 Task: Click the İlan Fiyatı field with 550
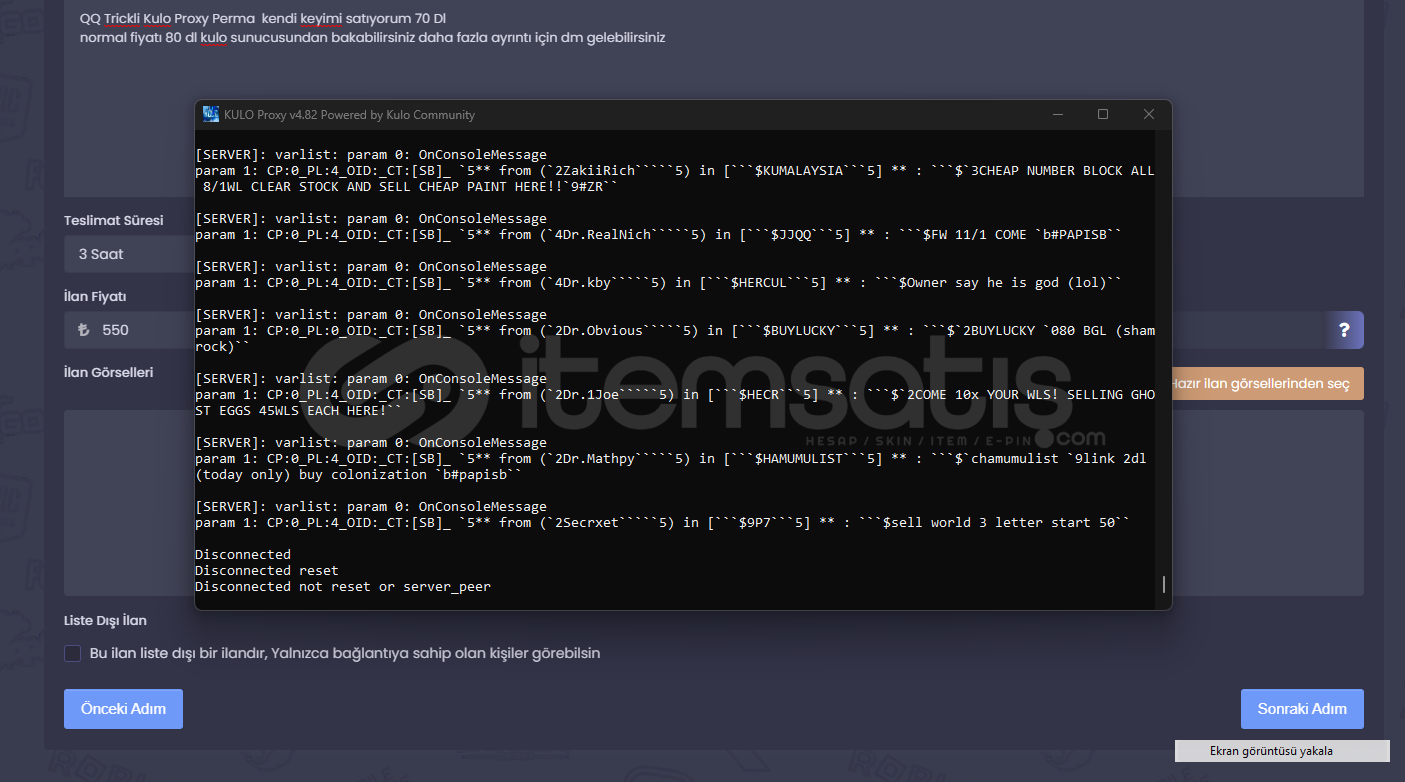pyautogui.click(x=130, y=330)
